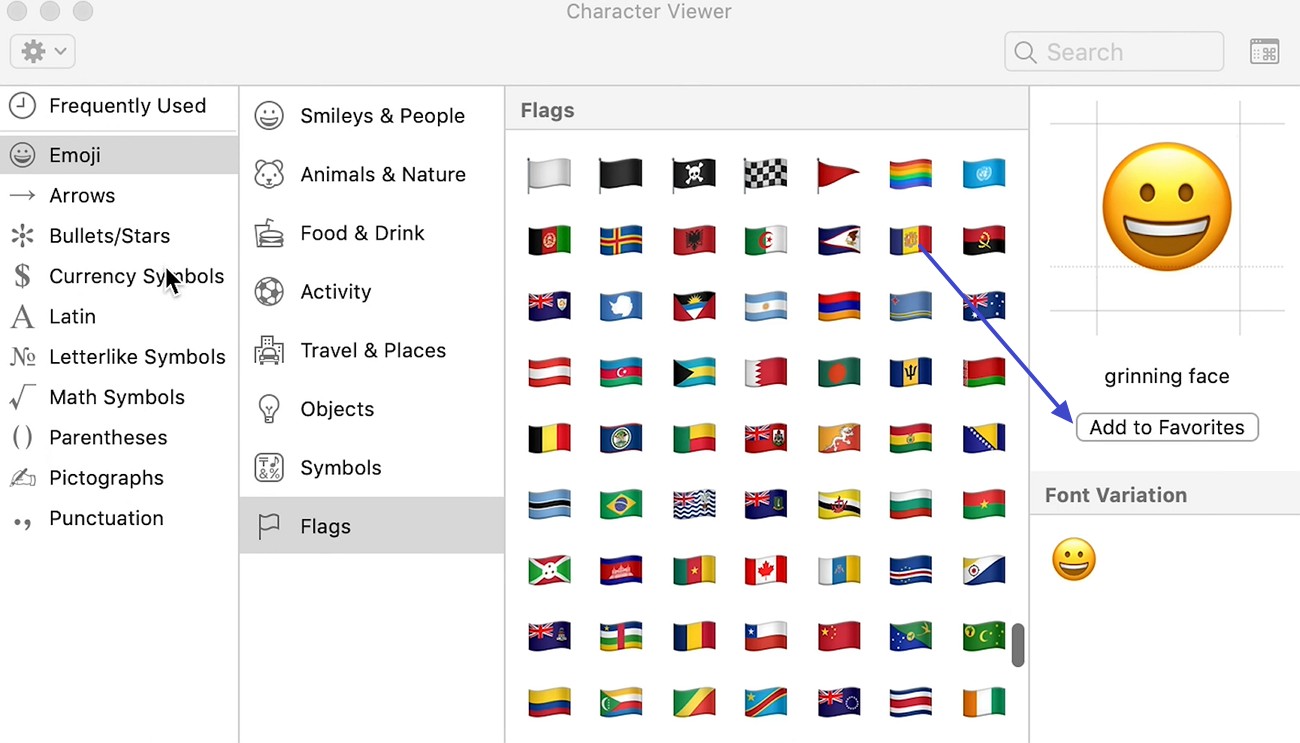Viewport: 1300px width, 743px height.
Task: Select Currency Symbols in the sidebar
Action: [x=119, y=276]
